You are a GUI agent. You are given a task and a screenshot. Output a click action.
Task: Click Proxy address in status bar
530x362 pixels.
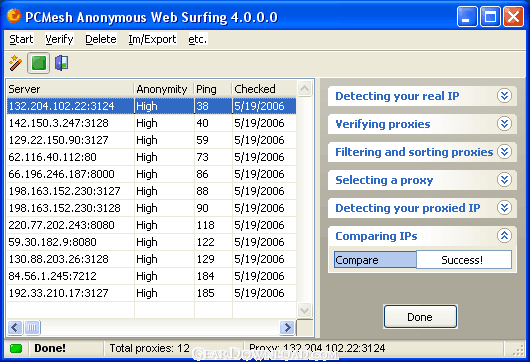(x=317, y=348)
